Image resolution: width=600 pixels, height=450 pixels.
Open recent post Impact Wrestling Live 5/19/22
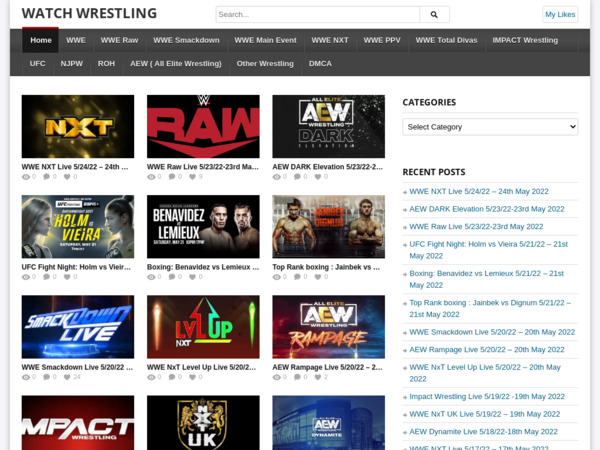[487, 396]
